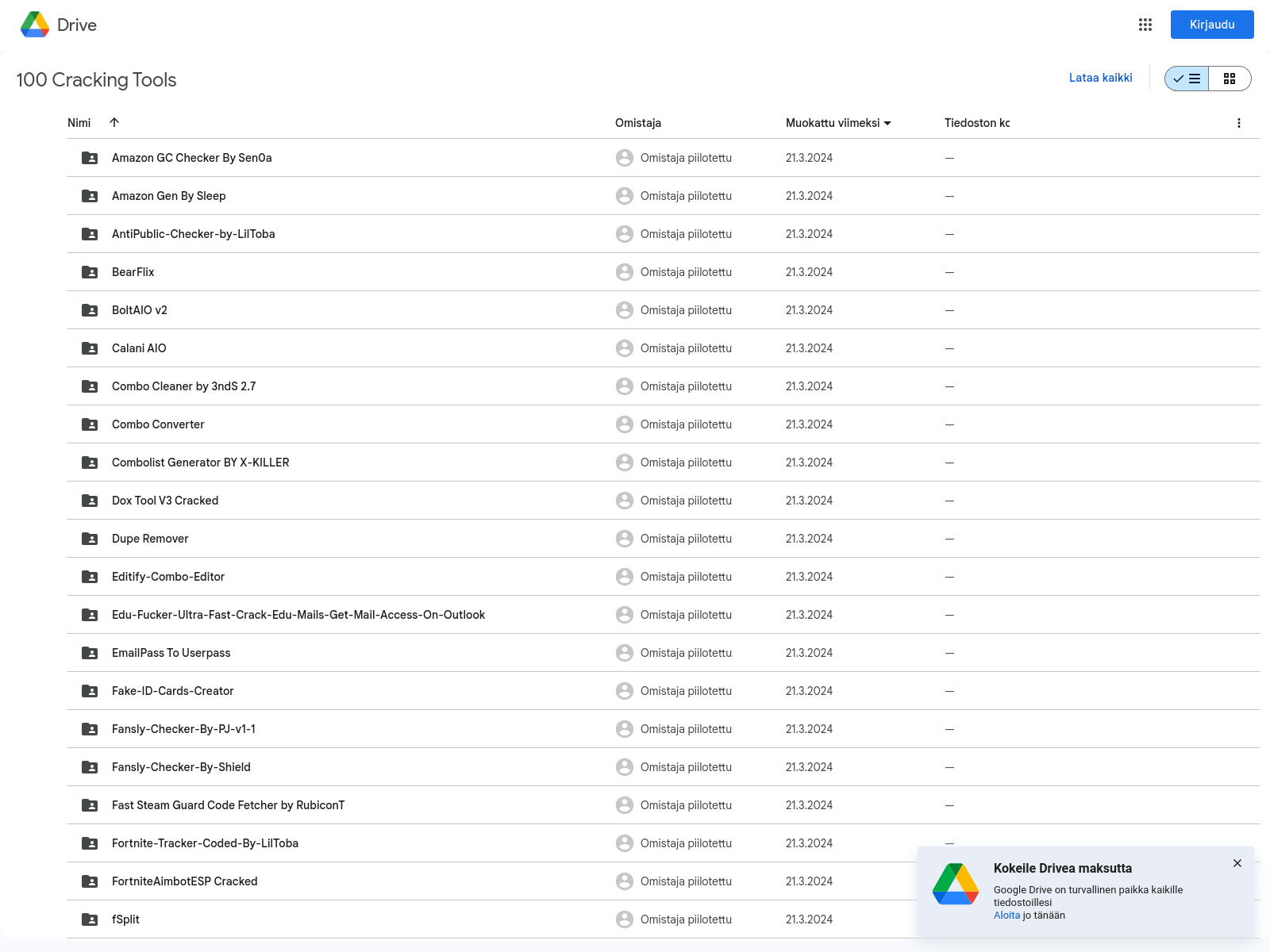Click the Aloita link in the promo

[1006, 916]
